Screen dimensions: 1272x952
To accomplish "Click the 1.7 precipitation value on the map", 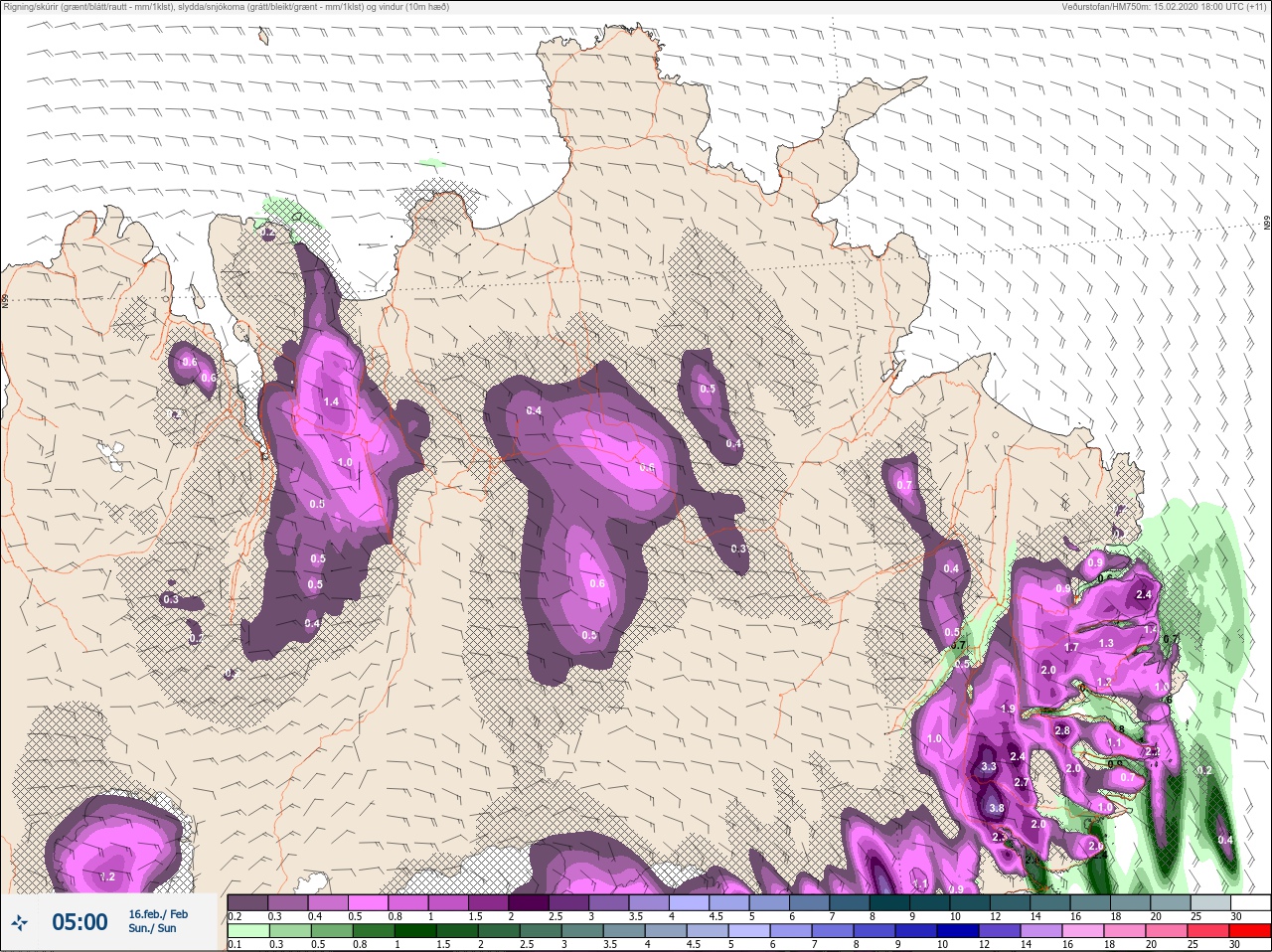I will click(1071, 647).
